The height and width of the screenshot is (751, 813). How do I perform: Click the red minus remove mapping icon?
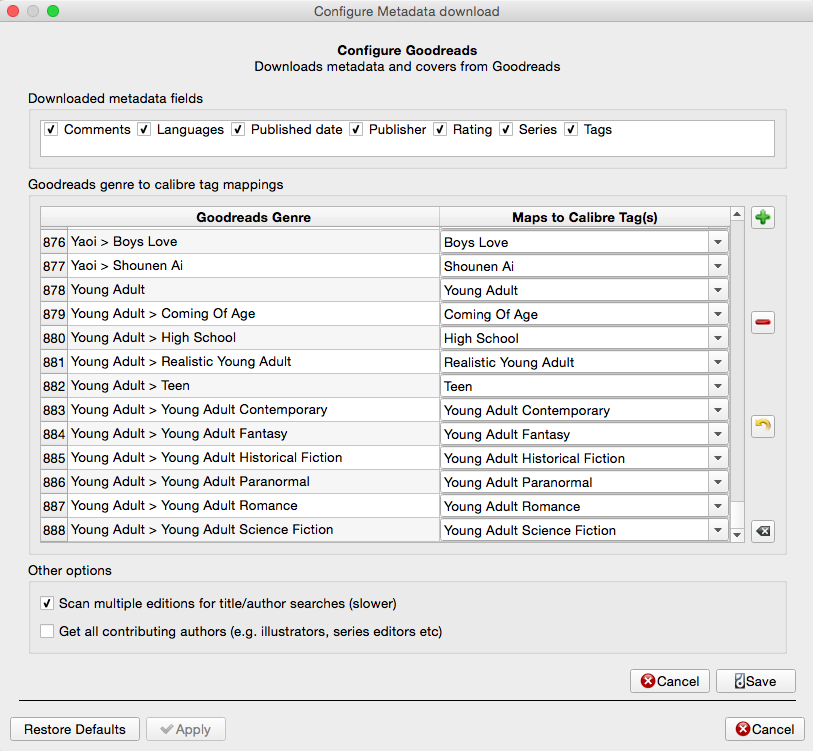pyautogui.click(x=763, y=322)
